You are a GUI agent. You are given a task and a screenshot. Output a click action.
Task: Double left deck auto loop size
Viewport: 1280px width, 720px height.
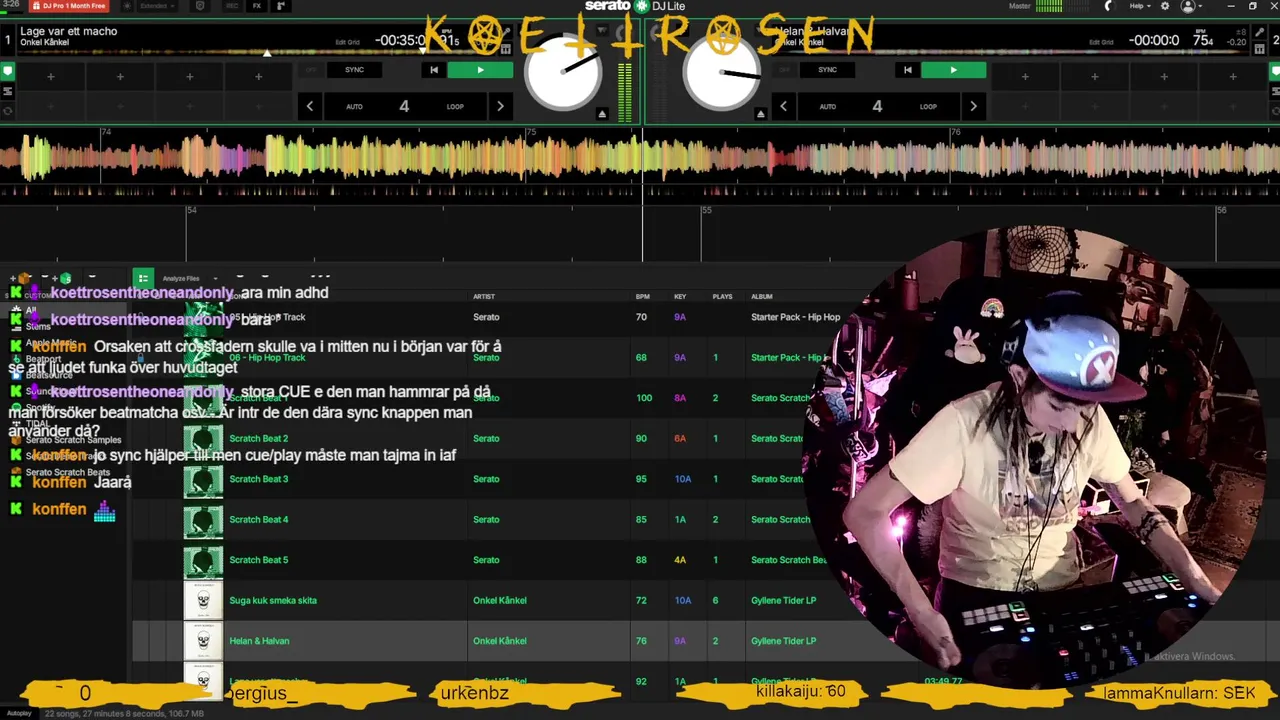[500, 106]
